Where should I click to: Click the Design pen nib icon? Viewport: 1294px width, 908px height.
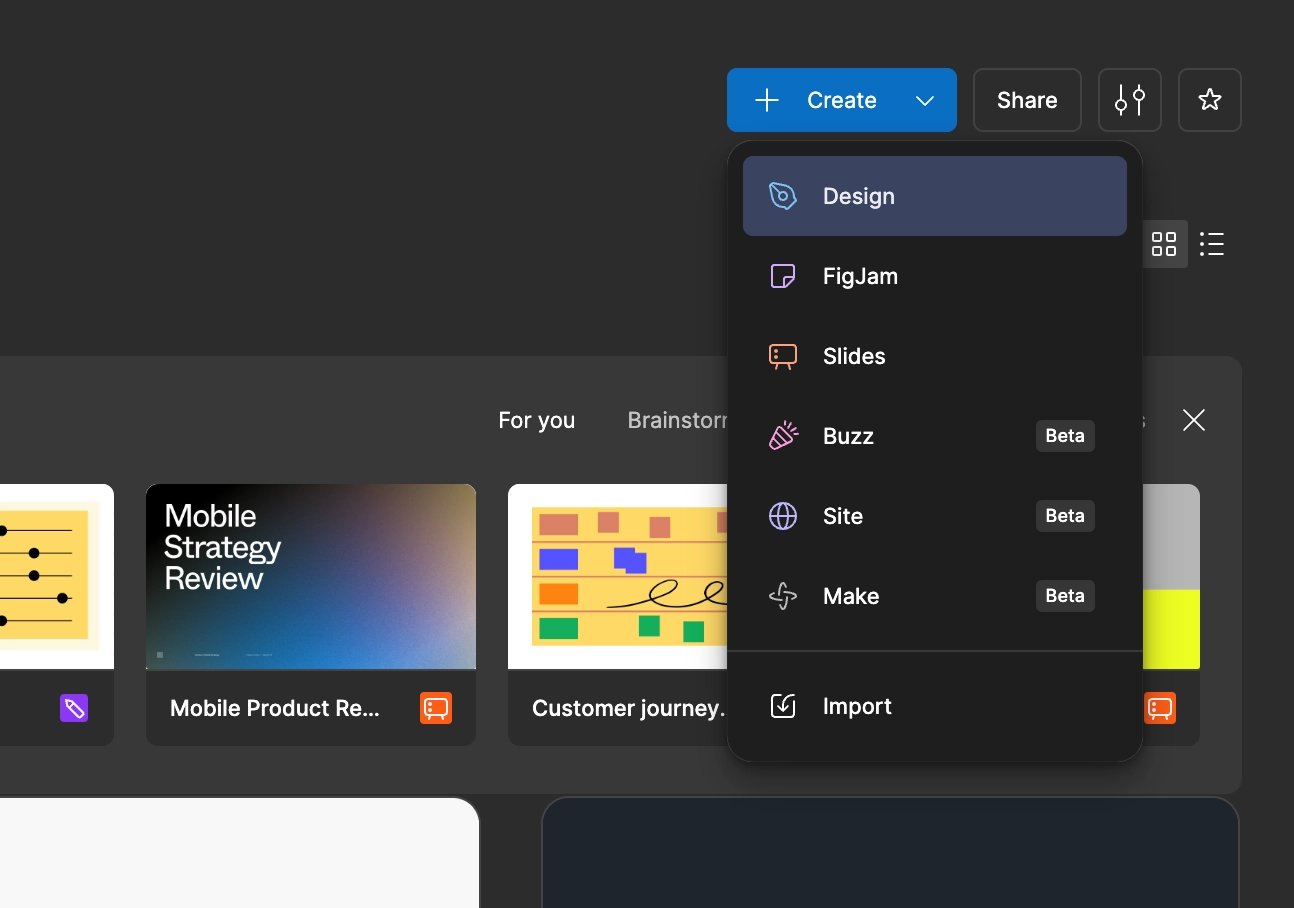[x=783, y=196]
